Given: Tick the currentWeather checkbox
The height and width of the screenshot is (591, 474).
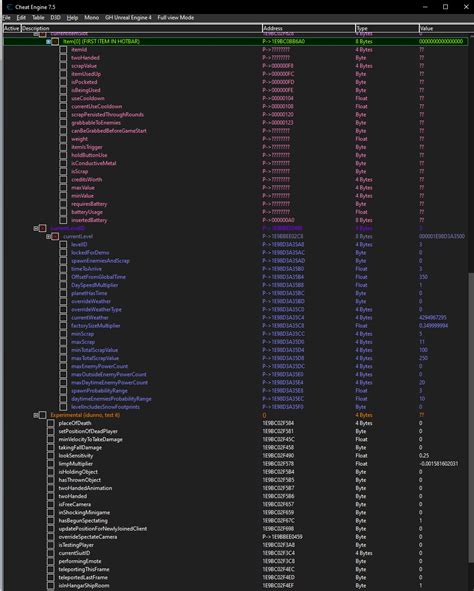Looking at the screenshot, I should click(x=63, y=317).
